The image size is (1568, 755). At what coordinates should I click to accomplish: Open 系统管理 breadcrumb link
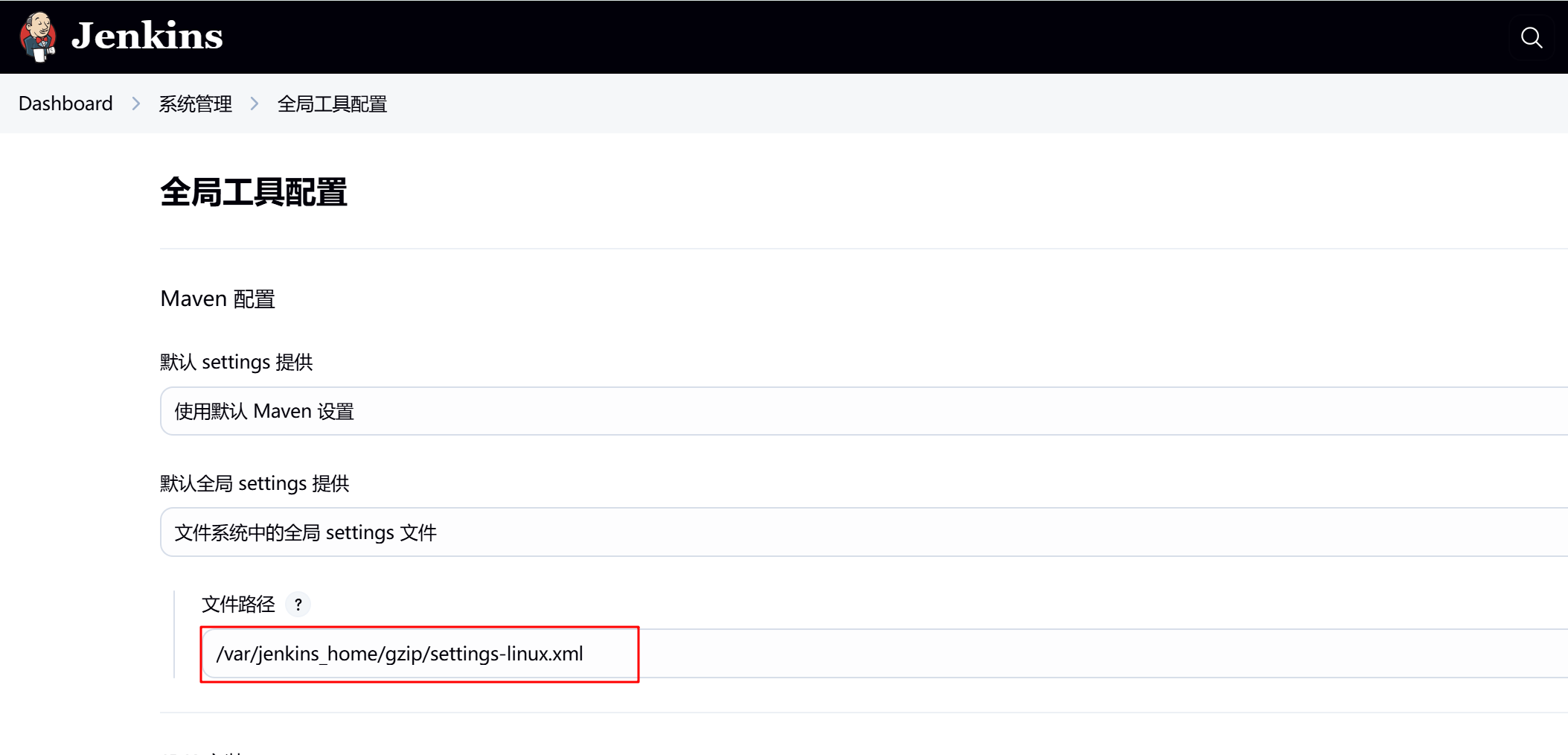195,103
